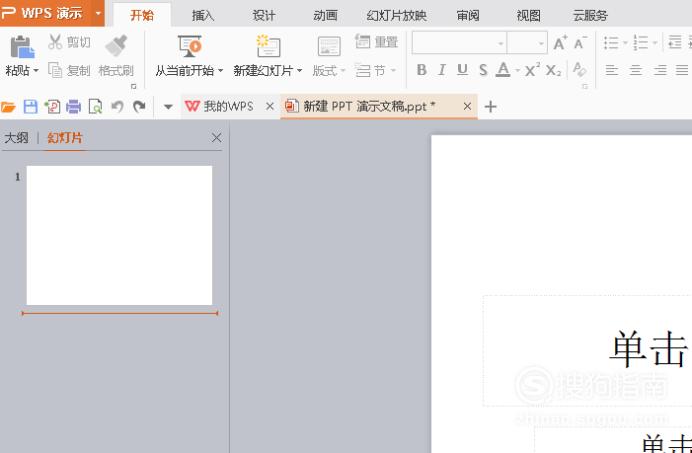
Task: Open the 审阅 (Review) ribbon tab
Action: pyautogui.click(x=468, y=15)
